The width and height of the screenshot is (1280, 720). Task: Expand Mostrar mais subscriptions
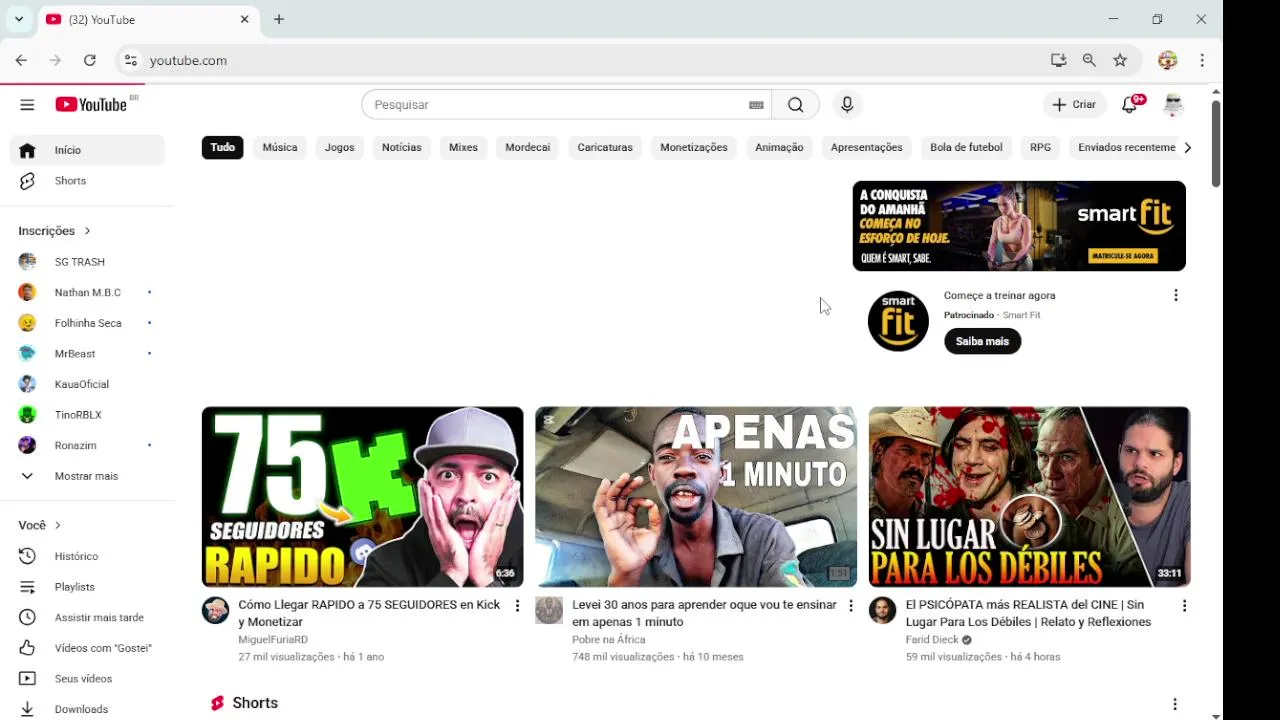click(87, 476)
